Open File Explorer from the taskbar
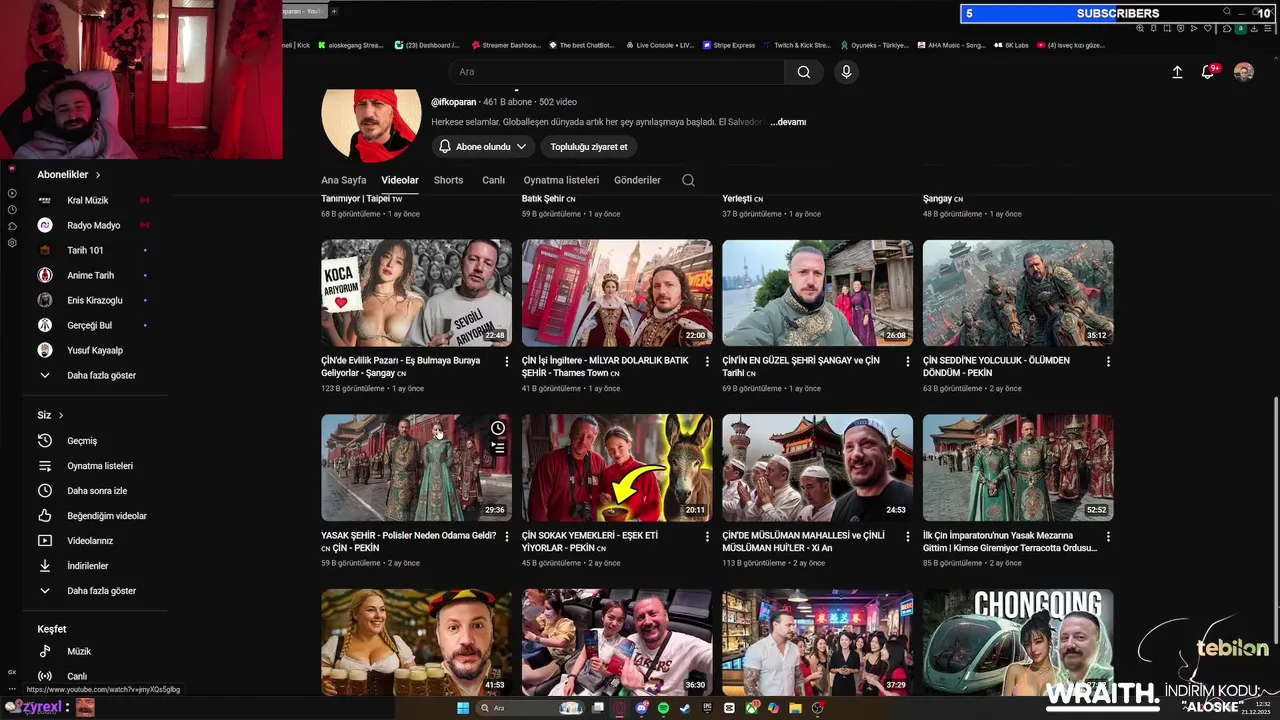Screen dimensions: 1280x720 (x=795, y=708)
